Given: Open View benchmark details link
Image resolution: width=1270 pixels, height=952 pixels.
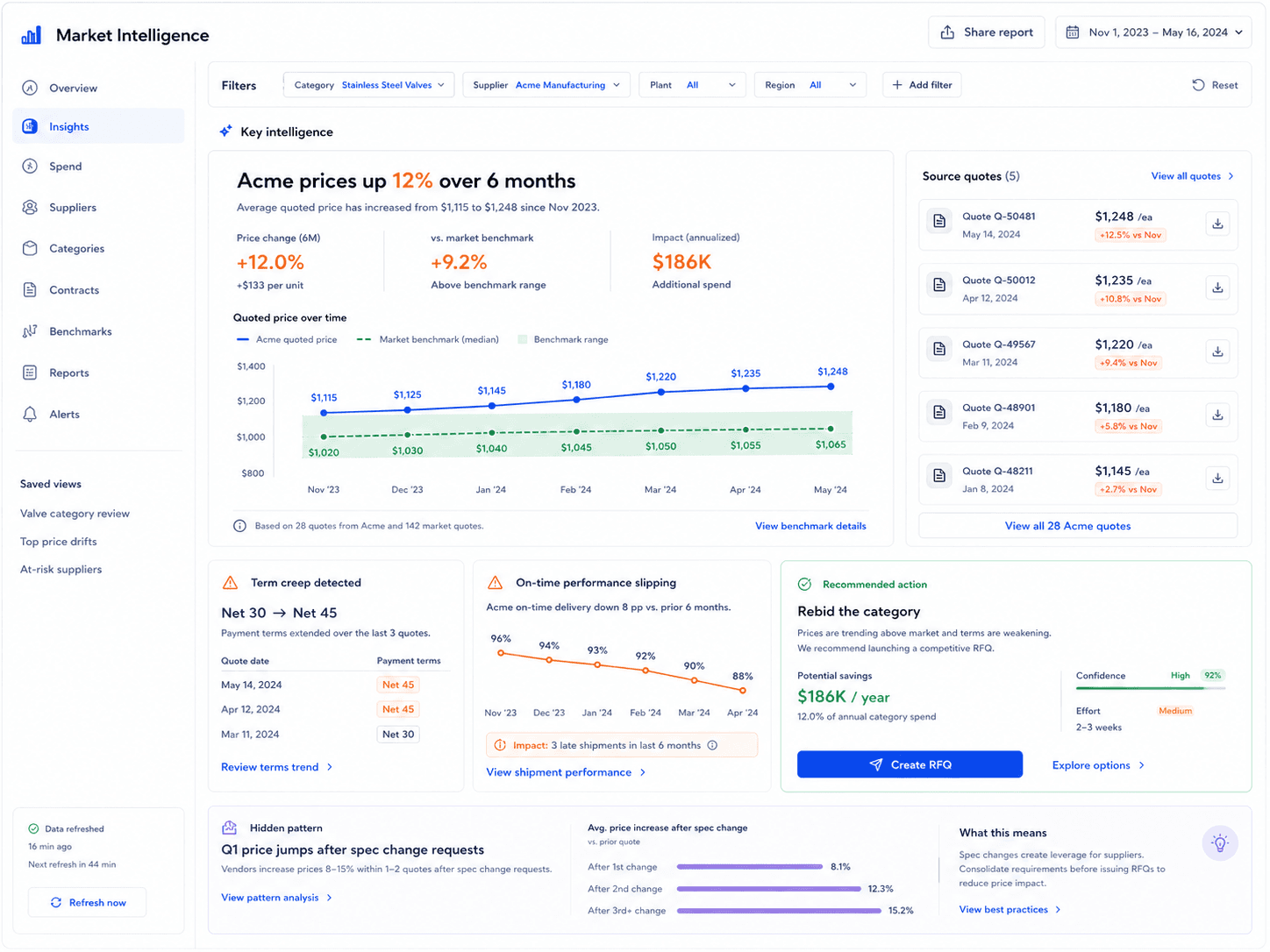Looking at the screenshot, I should [x=810, y=526].
